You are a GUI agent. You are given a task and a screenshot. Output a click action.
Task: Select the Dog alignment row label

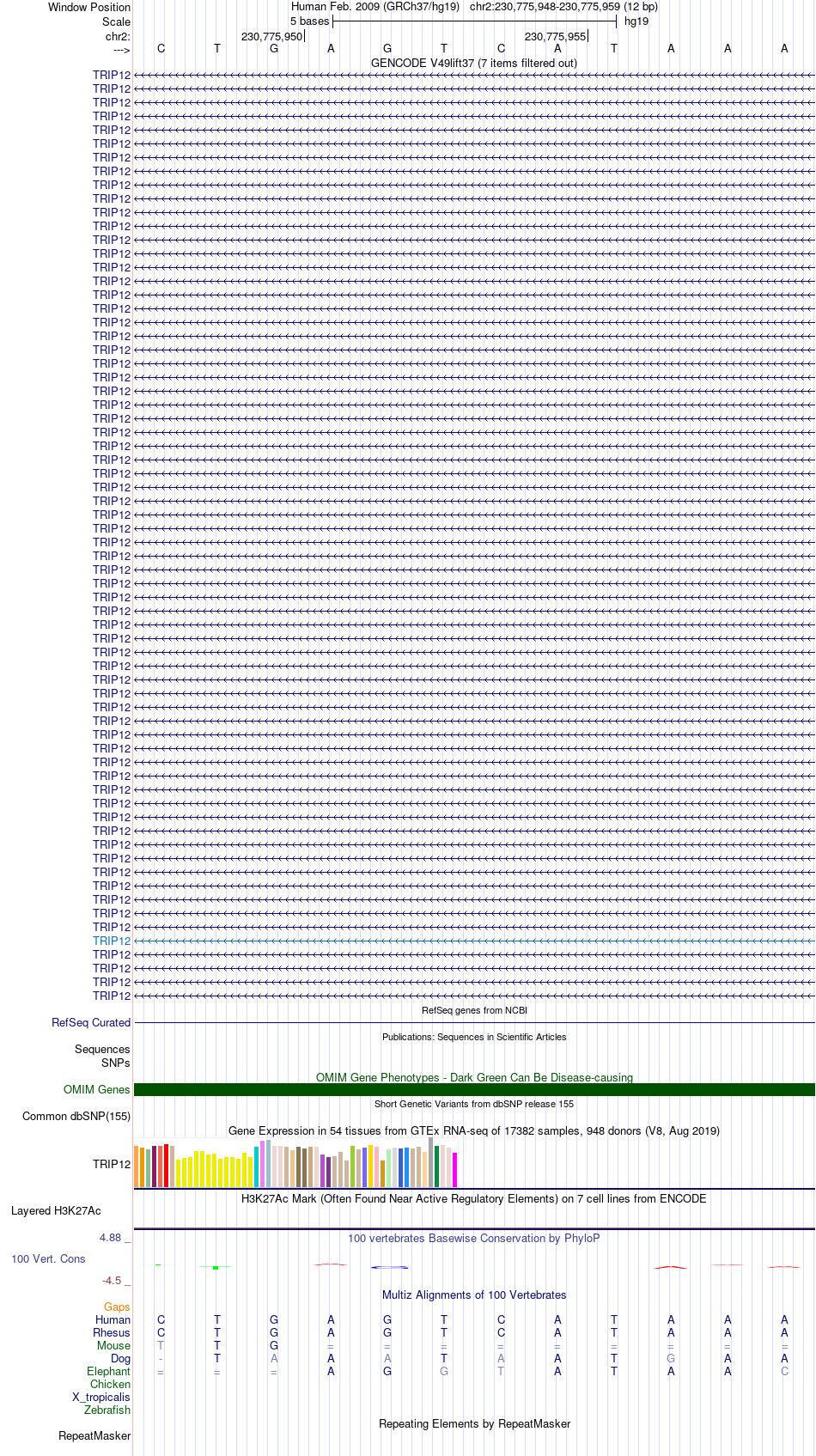coord(120,1358)
